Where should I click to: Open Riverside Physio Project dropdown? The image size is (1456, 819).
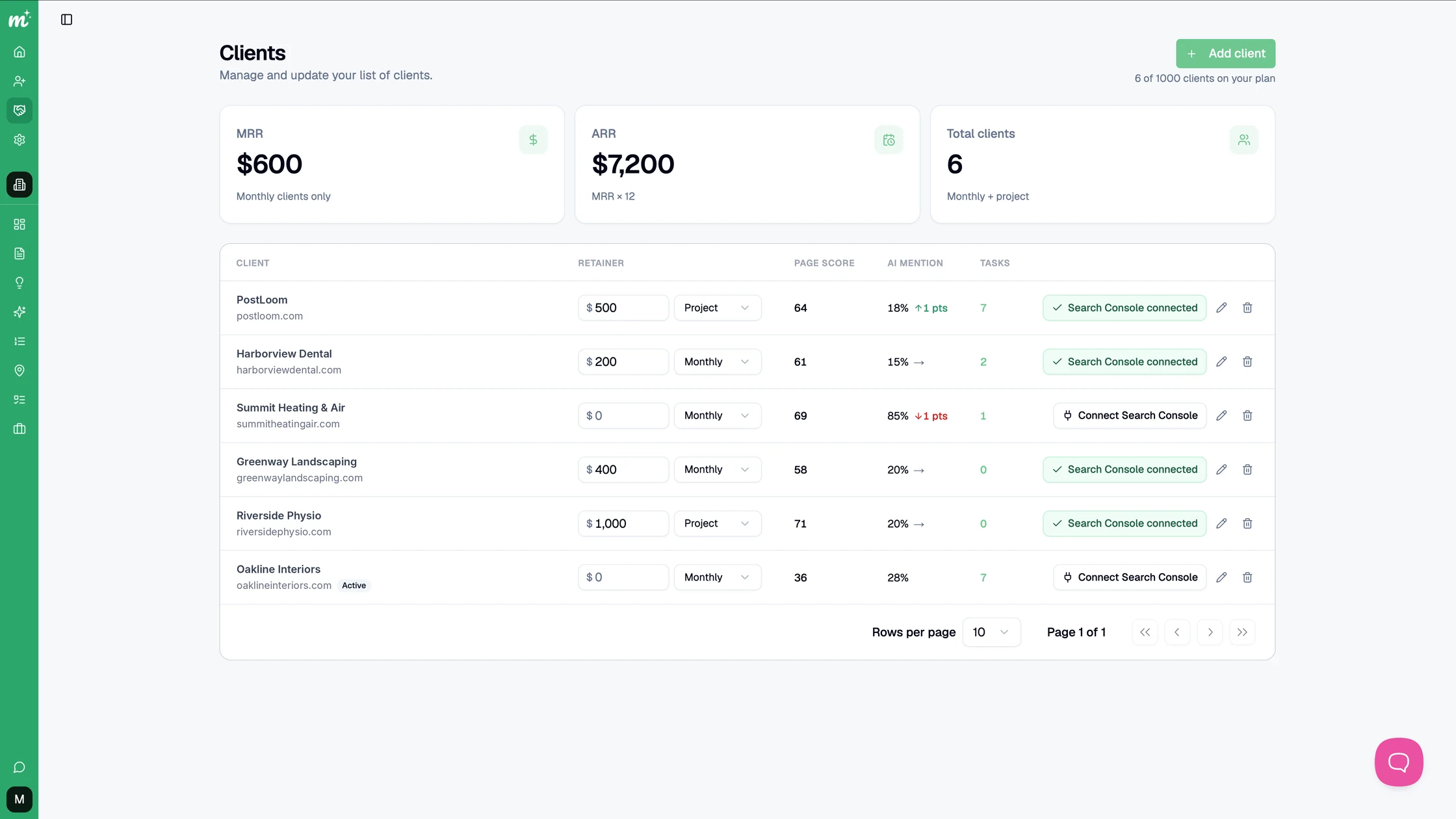coord(718,524)
